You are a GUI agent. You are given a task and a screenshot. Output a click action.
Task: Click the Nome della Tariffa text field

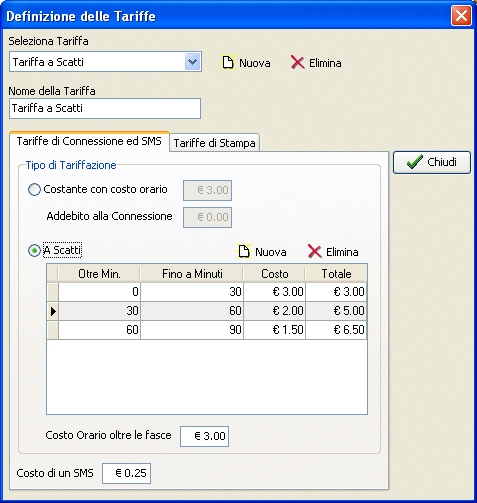[x=105, y=108]
